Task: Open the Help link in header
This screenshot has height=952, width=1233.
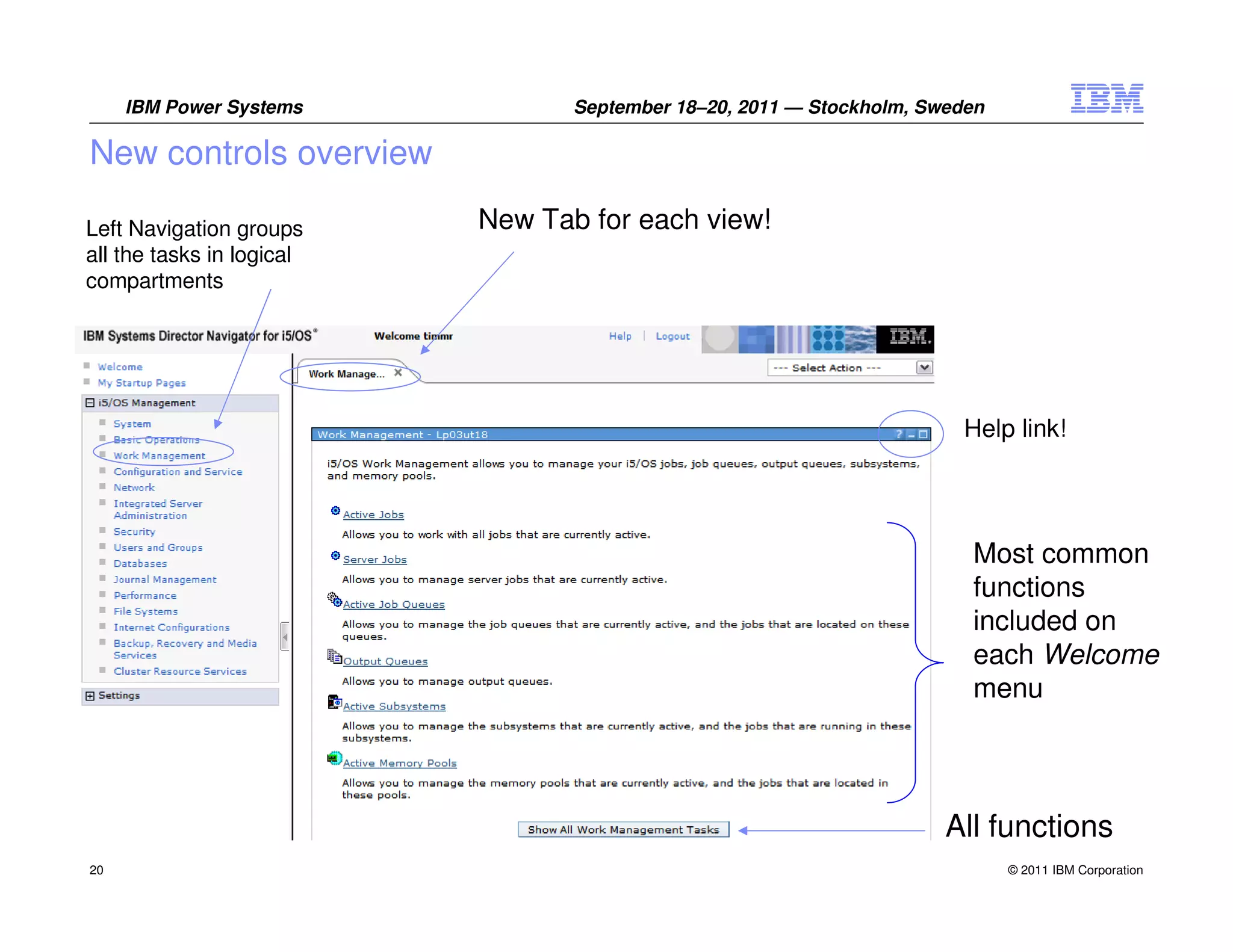Action: pos(620,336)
